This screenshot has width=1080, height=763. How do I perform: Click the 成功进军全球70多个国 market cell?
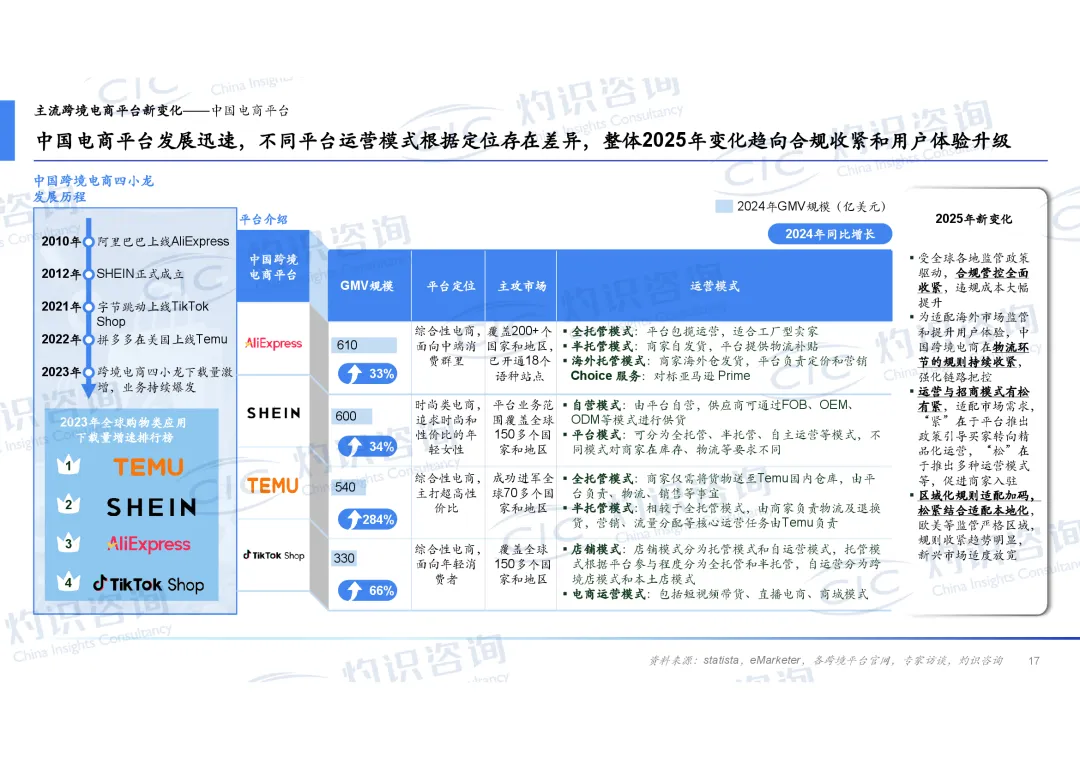click(523, 493)
